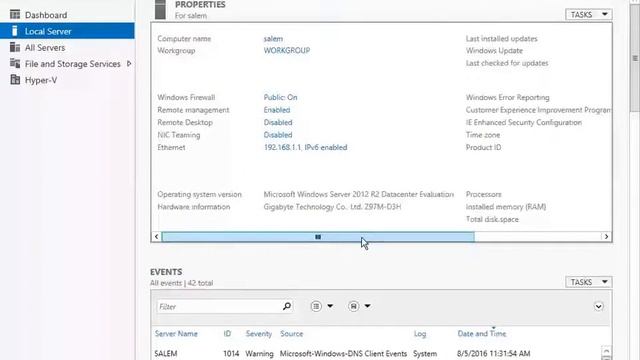Screen dimensions: 640x360
Task: Click the computer name salem link
Action: point(273,39)
